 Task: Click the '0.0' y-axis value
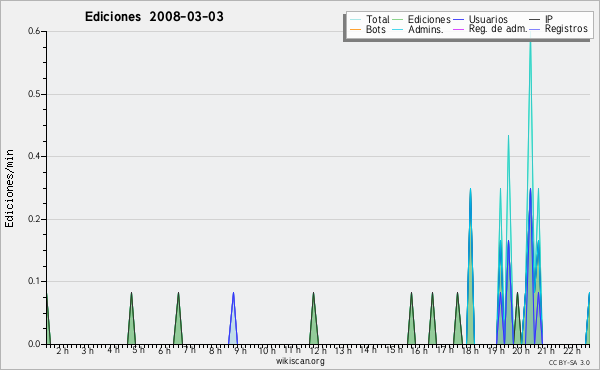click(x=34, y=344)
